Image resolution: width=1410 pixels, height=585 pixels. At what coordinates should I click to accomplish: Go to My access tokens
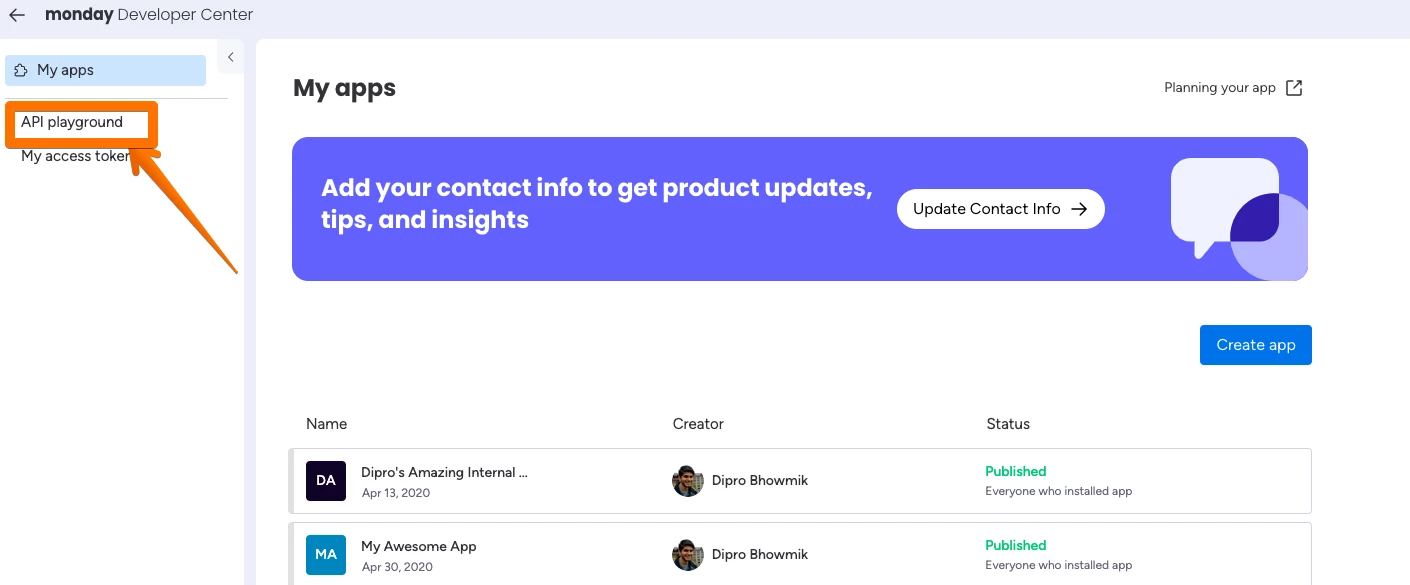76,156
